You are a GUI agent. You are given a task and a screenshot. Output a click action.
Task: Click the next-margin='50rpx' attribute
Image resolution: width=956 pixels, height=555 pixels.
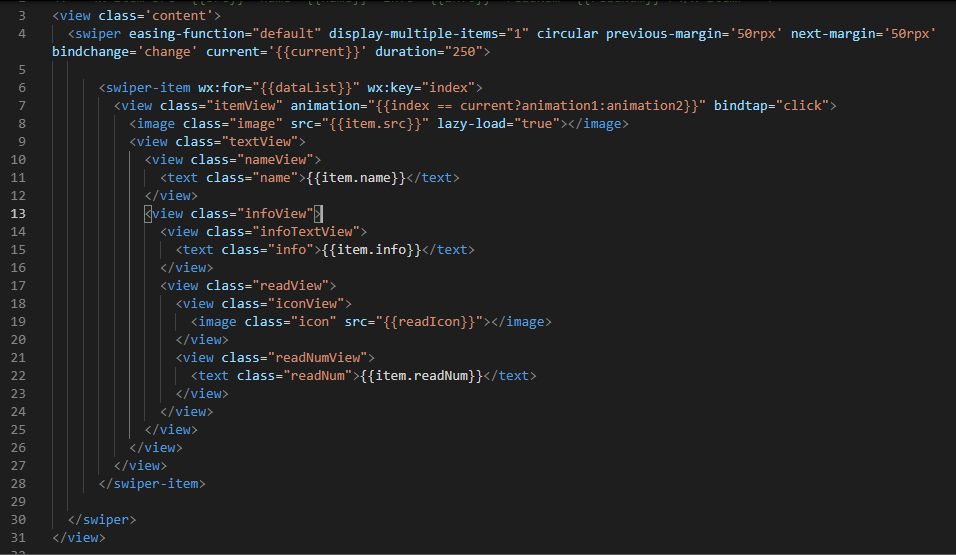(863, 34)
